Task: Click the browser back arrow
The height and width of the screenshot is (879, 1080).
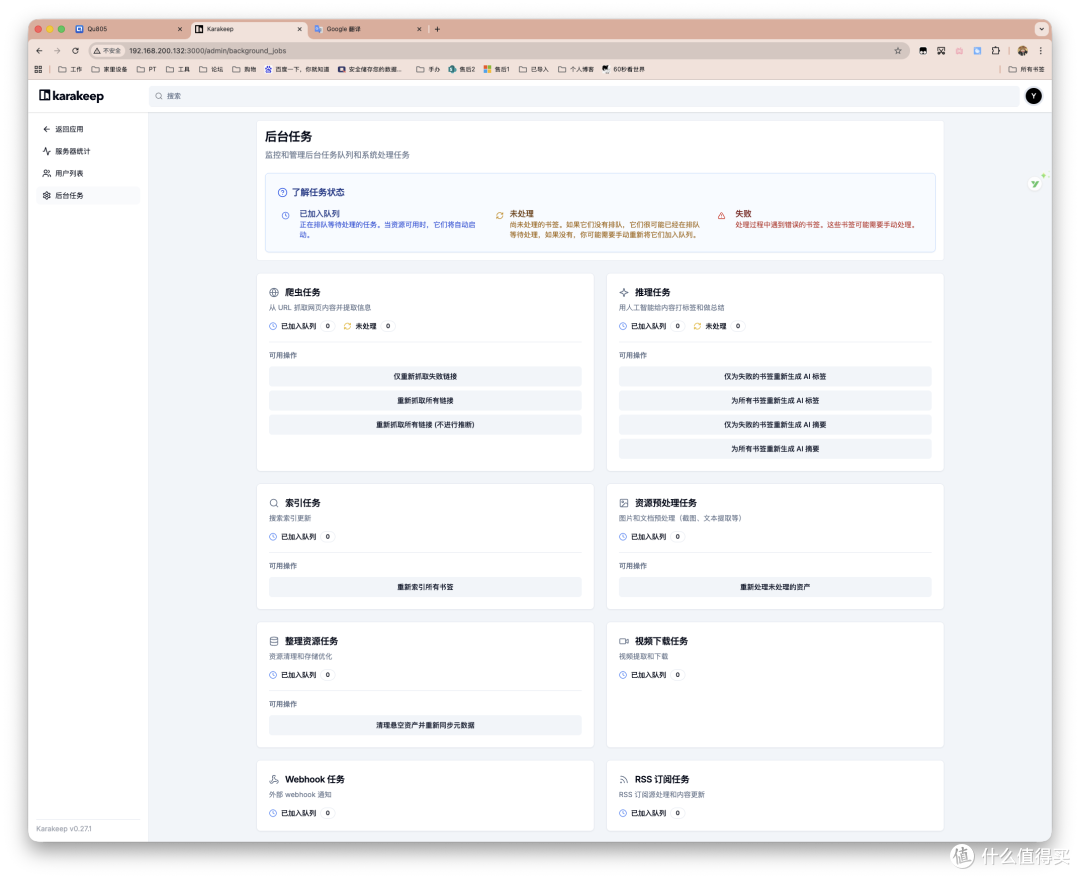Action: click(x=39, y=50)
